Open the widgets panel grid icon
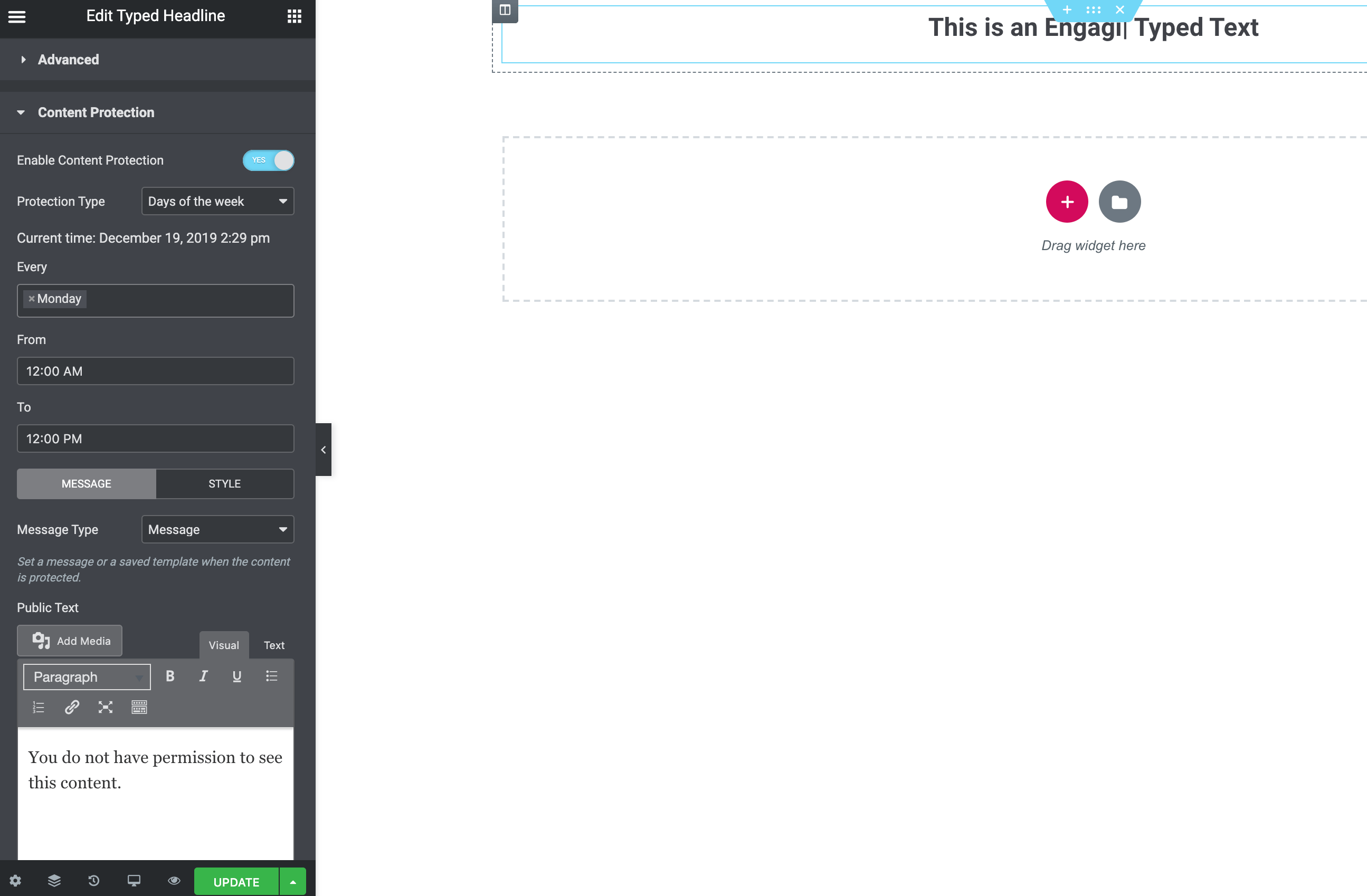This screenshot has width=1367, height=896. coord(295,16)
